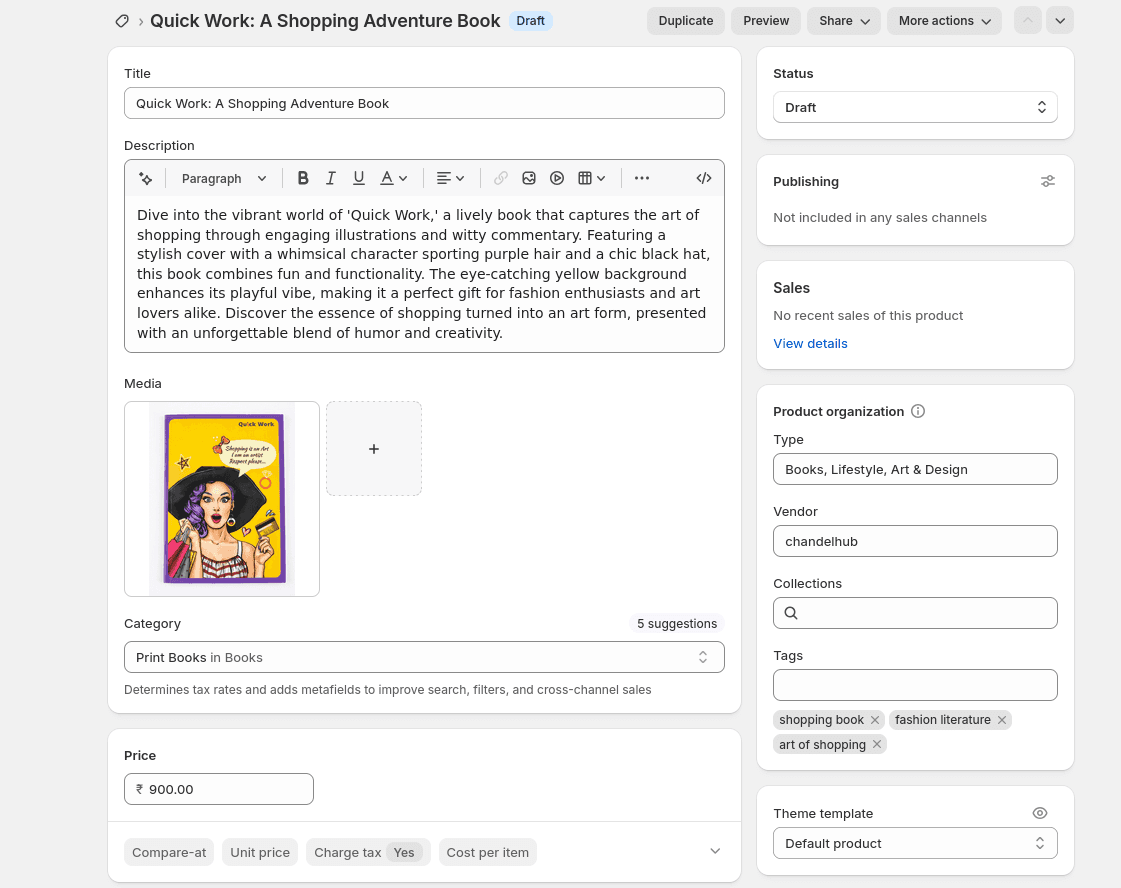Open the Paragraph style dropdown
Viewport: 1121px width, 888px height.
[224, 179]
